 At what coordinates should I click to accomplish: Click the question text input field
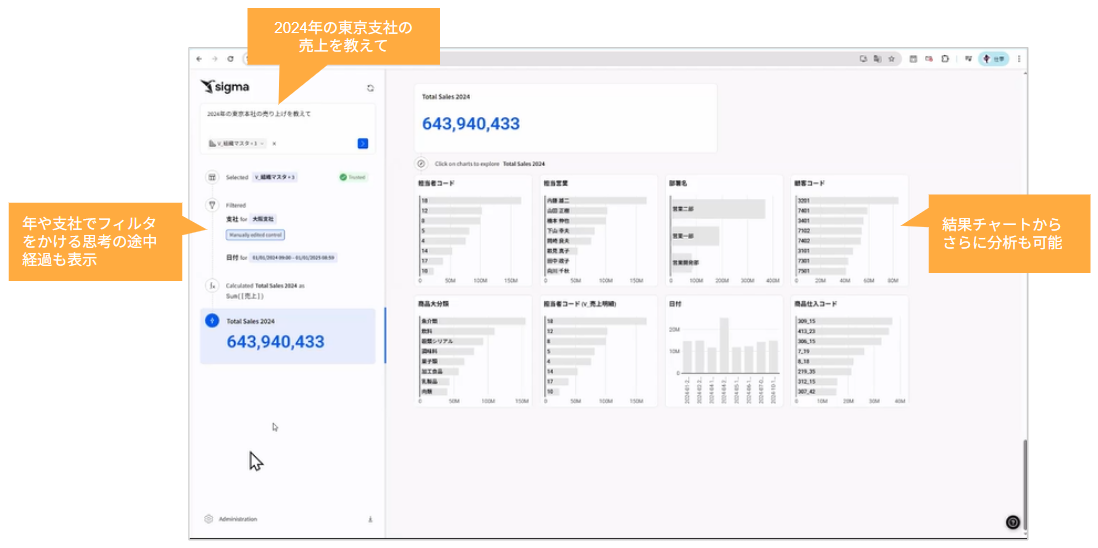click(x=287, y=114)
